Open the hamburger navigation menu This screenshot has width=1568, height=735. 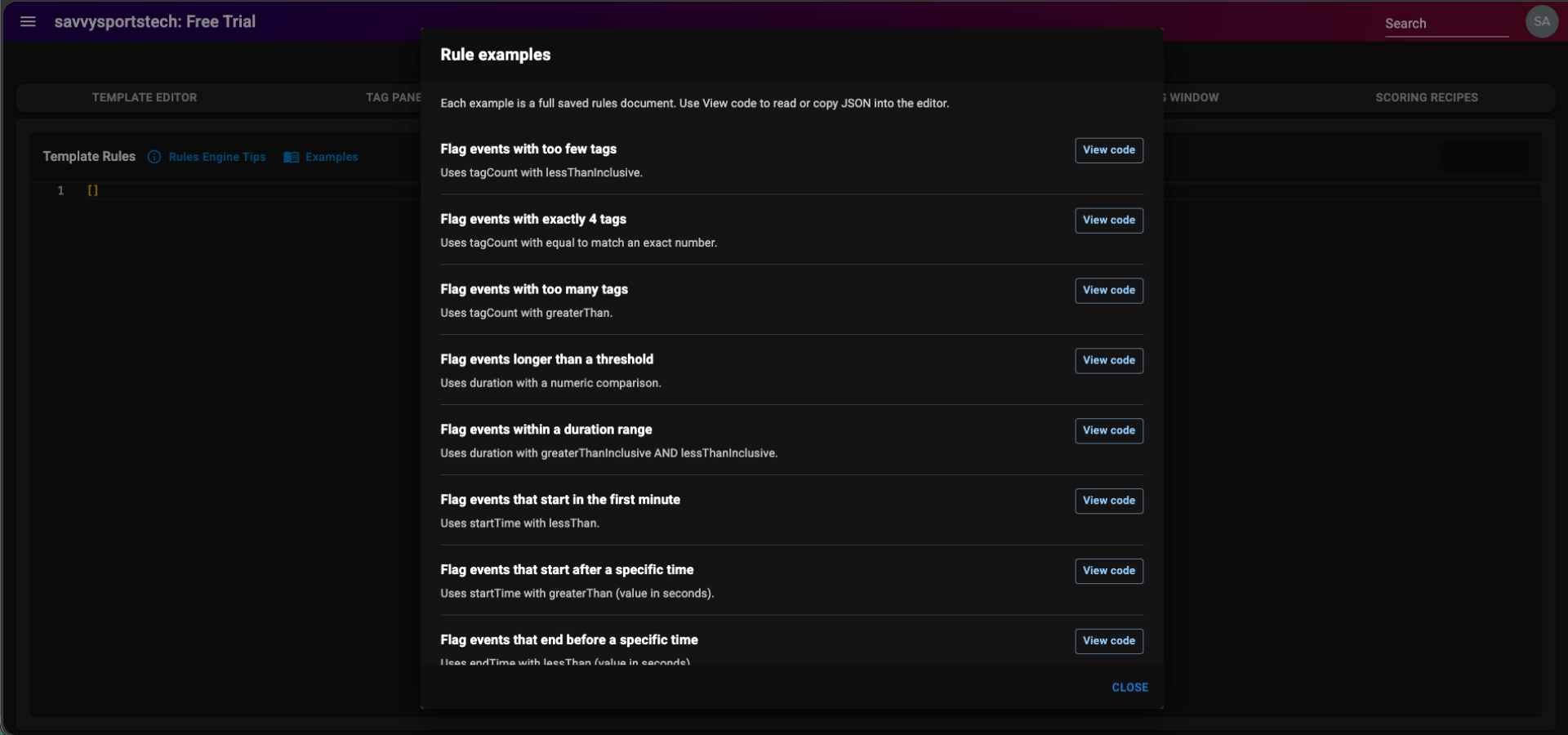click(x=28, y=22)
